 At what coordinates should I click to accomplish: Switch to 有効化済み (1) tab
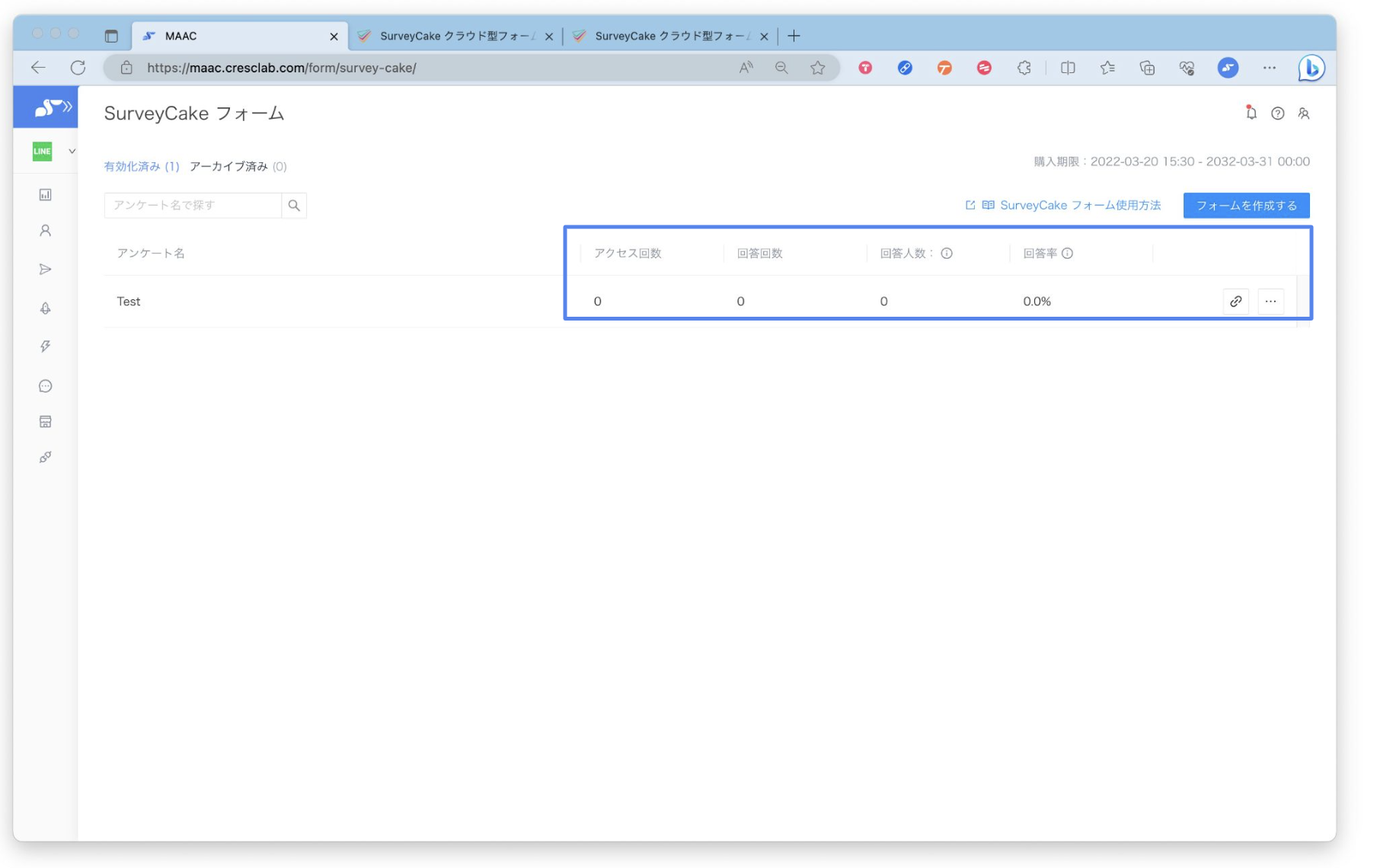pos(142,166)
